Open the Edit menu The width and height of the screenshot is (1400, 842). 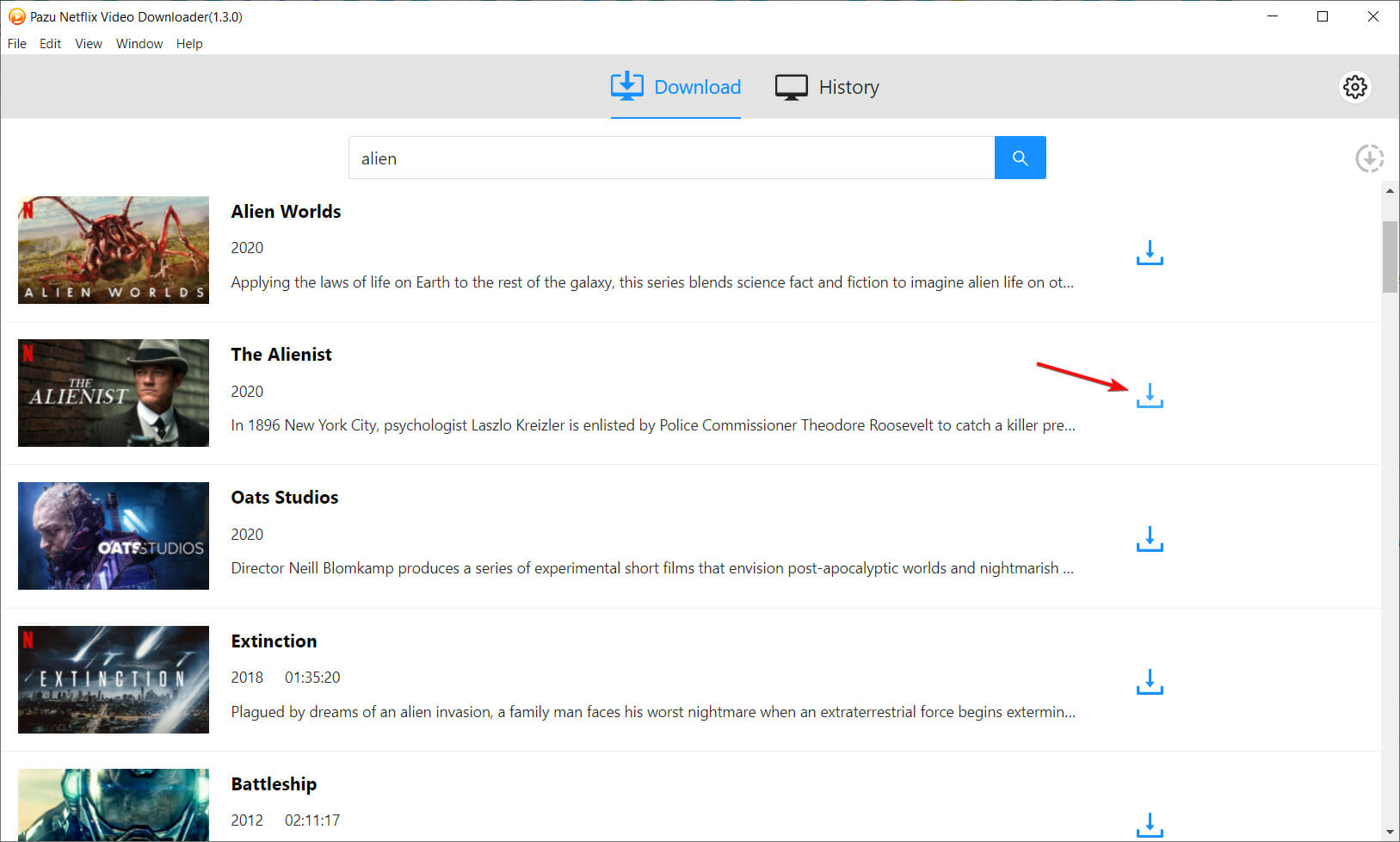tap(50, 44)
